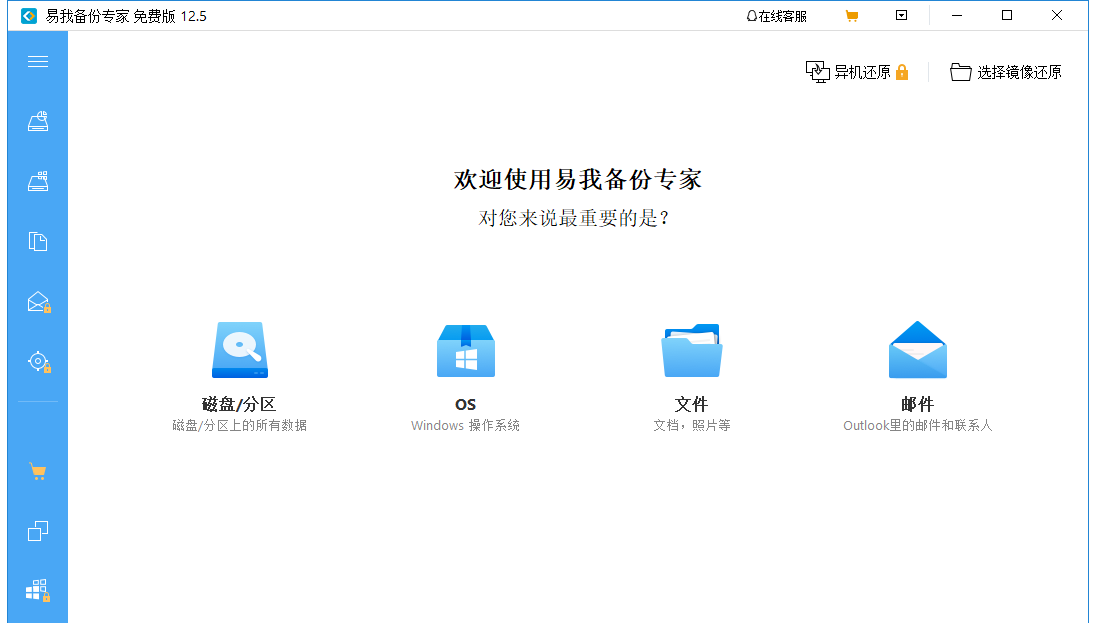The width and height of the screenshot is (1096, 623).
Task: Maximize the backup application window
Action: 1007,15
